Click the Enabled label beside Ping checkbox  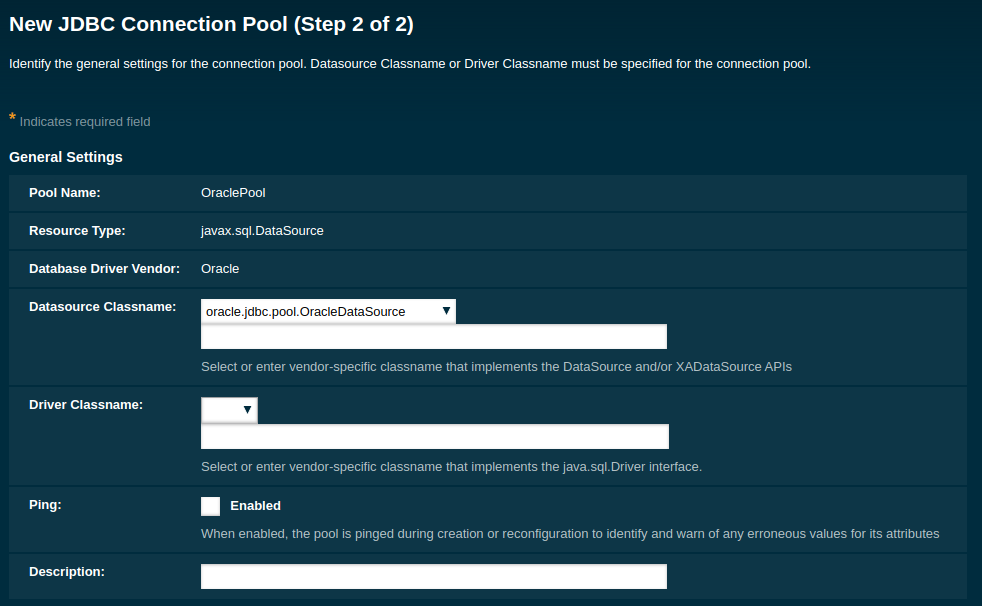click(255, 506)
